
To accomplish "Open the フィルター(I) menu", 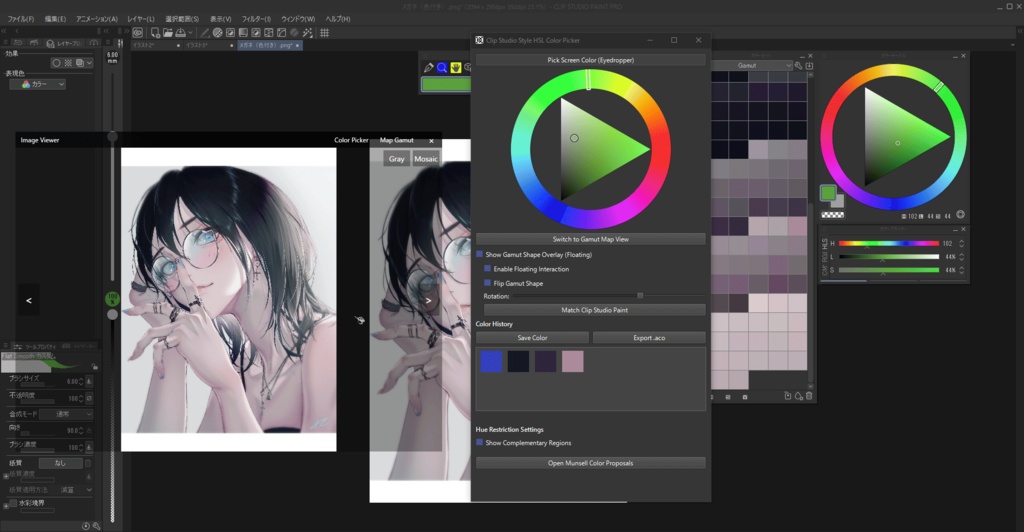I will pyautogui.click(x=256, y=19).
